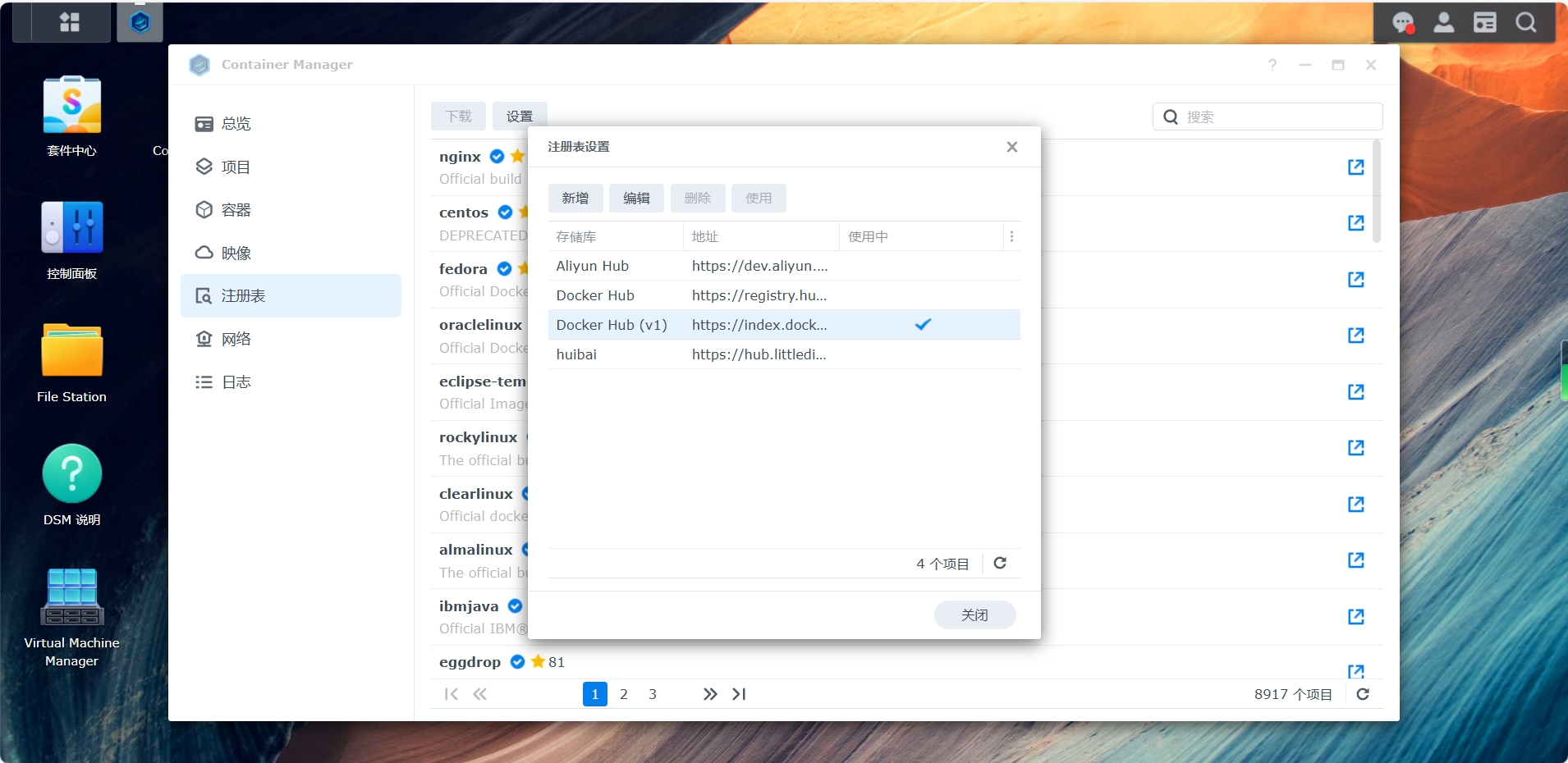Close the 注册表设置 dialog with X
This screenshot has height=763, width=1568.
[1012, 147]
